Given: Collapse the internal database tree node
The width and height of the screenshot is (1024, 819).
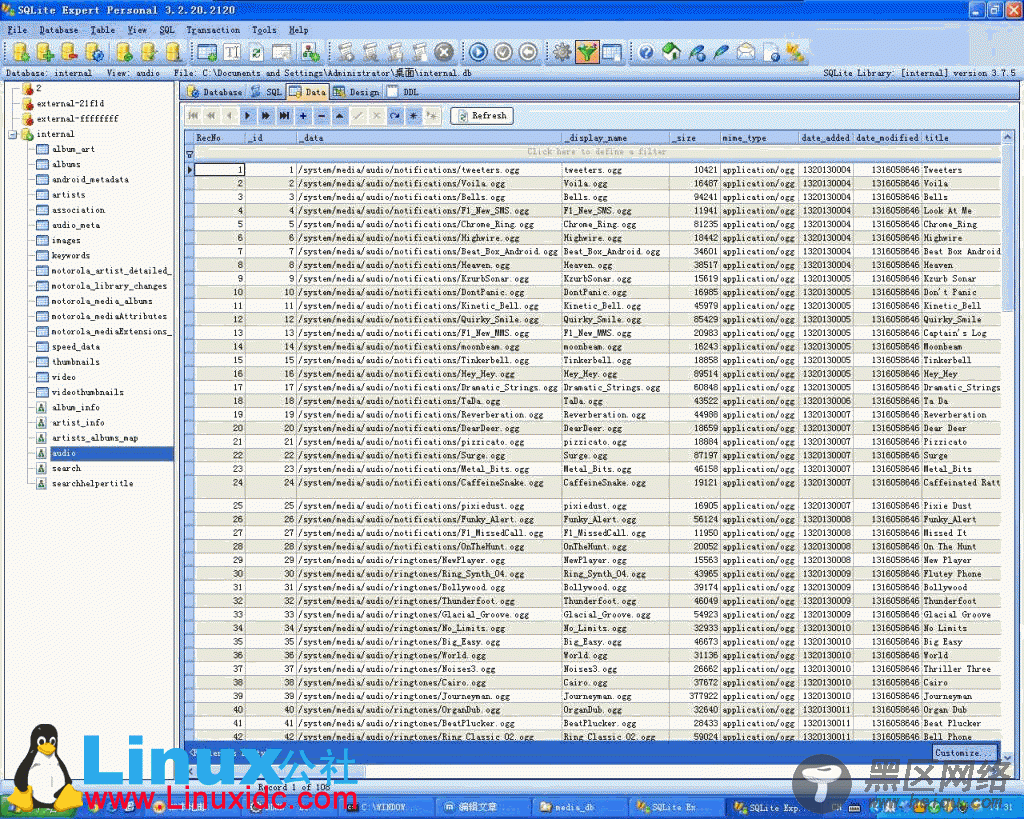Looking at the screenshot, I should coord(12,135).
